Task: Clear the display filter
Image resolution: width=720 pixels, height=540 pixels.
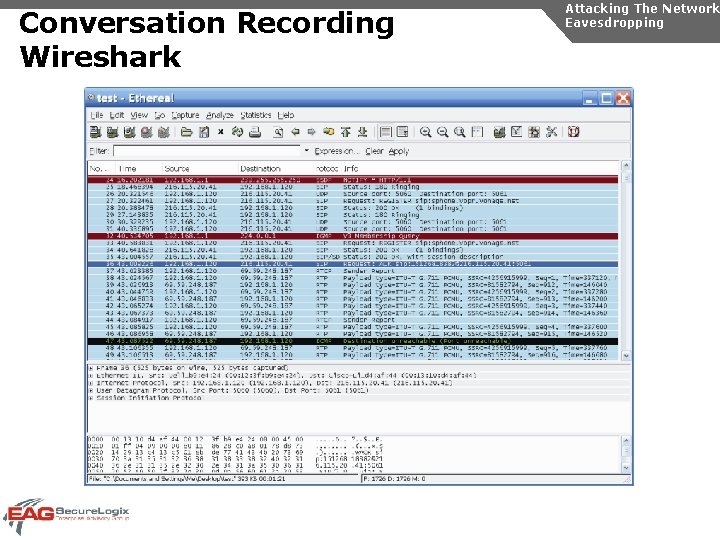Action: 374,151
